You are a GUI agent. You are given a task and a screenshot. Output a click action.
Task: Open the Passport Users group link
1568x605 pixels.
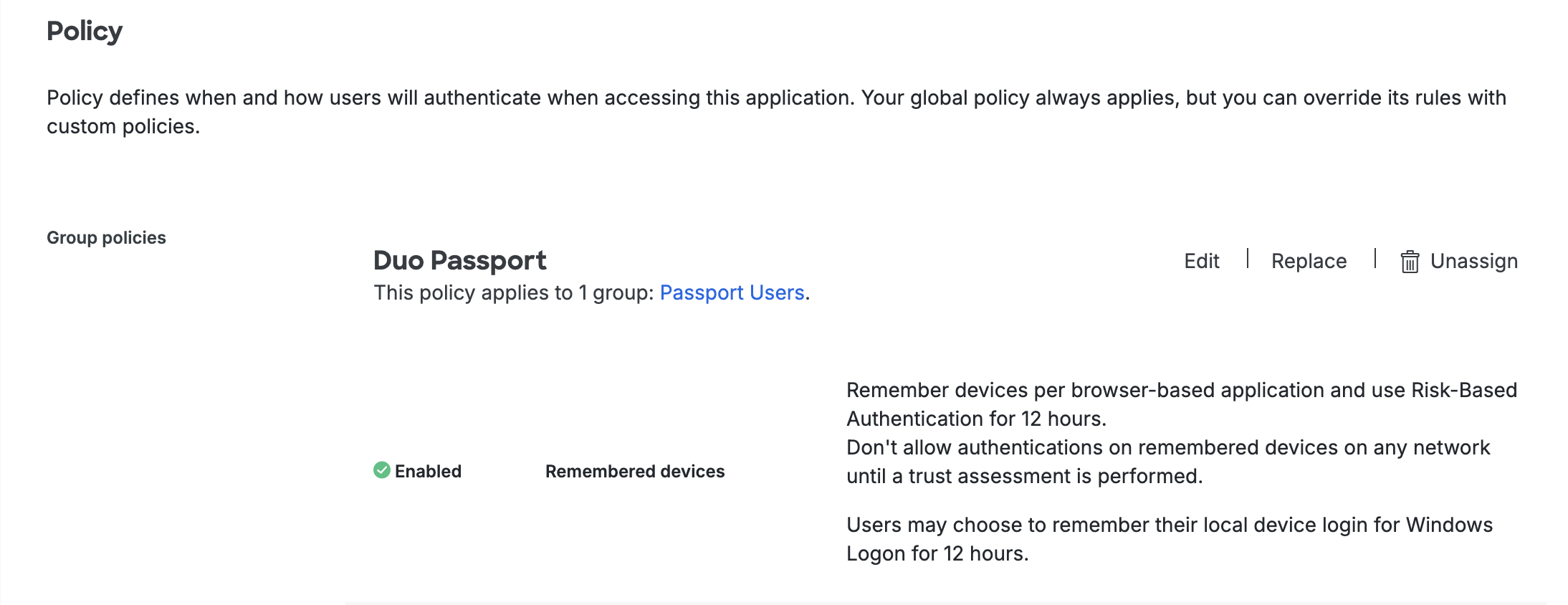(x=732, y=292)
